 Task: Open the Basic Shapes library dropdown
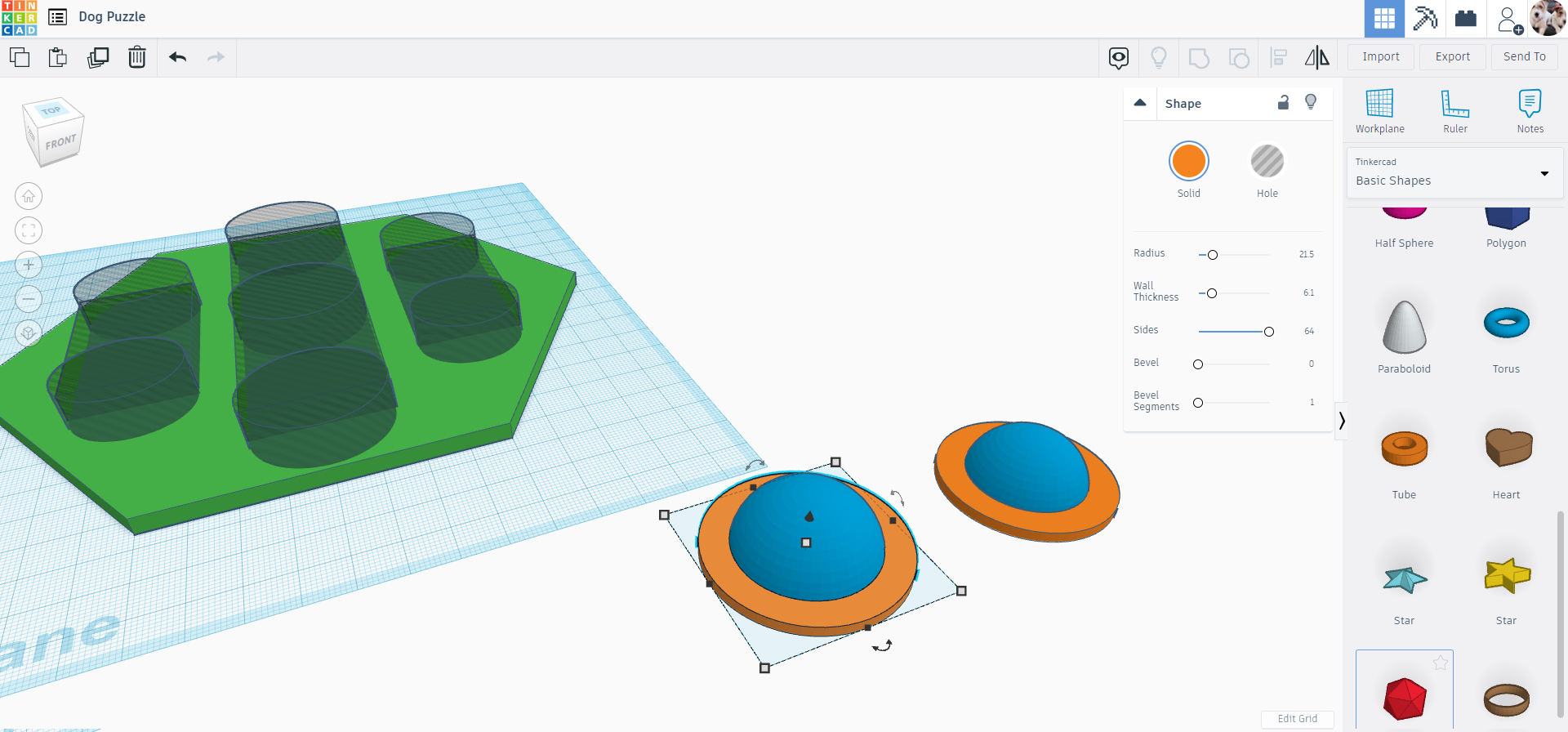tap(1454, 172)
